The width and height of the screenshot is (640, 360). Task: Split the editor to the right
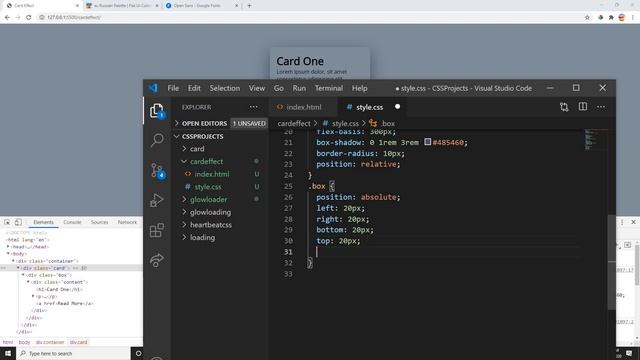click(583, 107)
